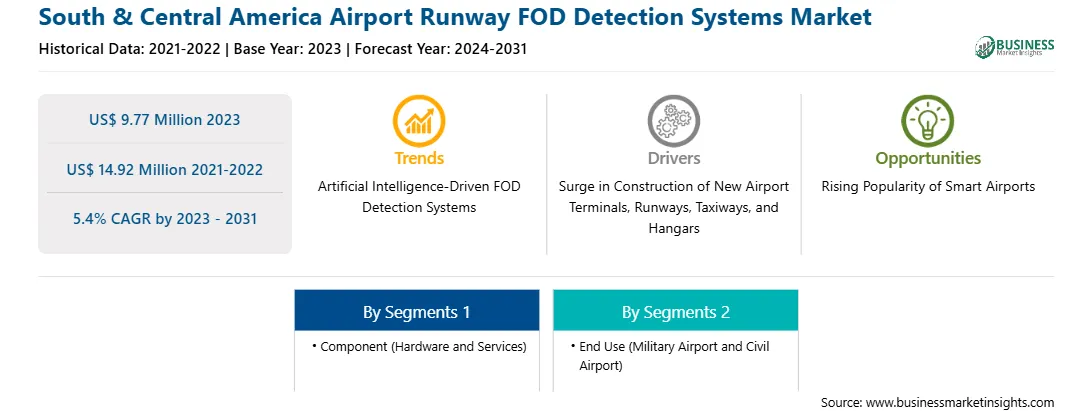Click the orange Trends chart icon
Viewport: 1092px width, 411px height.
point(419,121)
